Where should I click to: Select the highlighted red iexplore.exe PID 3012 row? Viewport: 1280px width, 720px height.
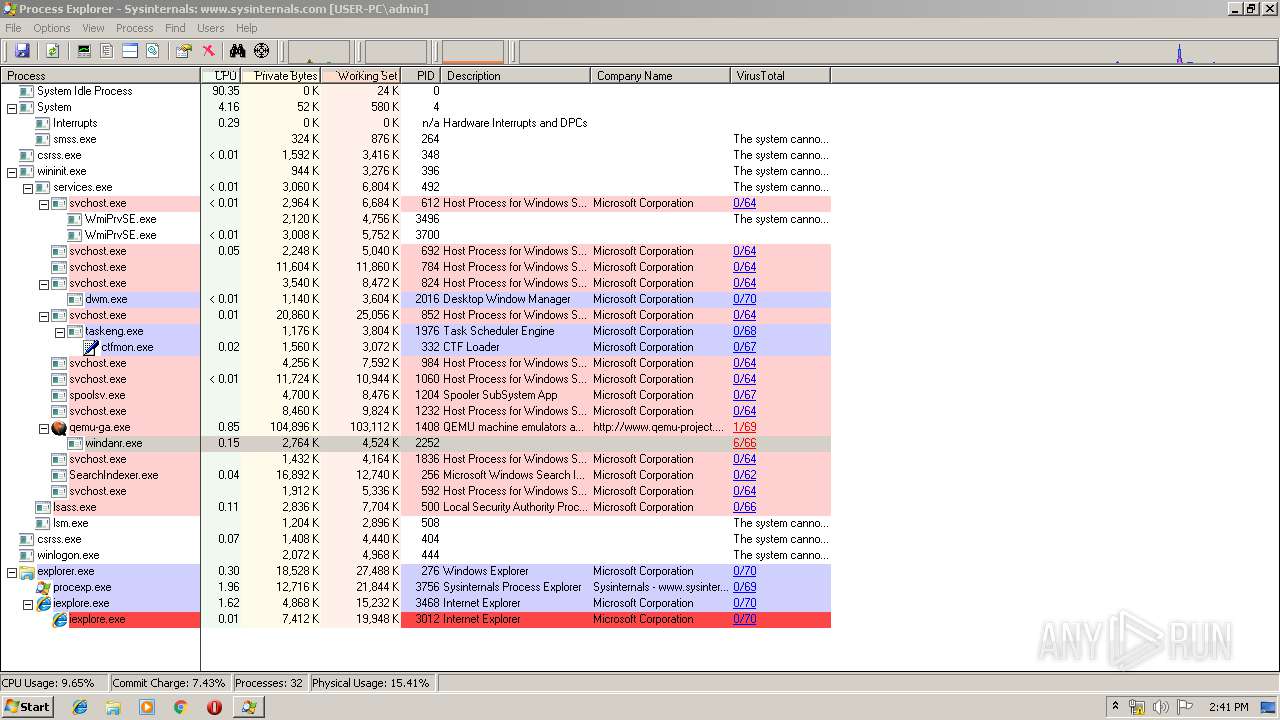click(x=415, y=619)
